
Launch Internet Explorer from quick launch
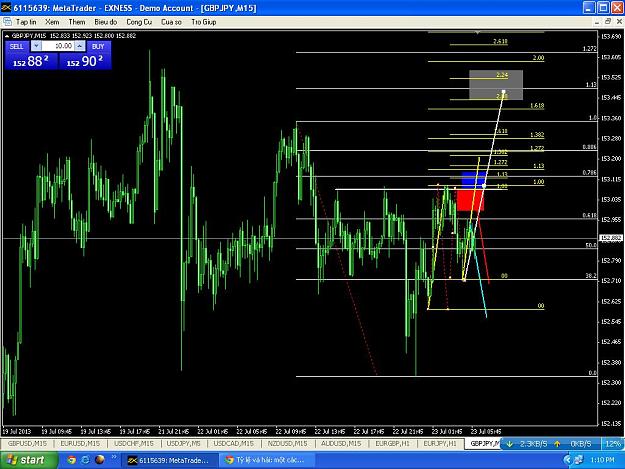(x=85, y=460)
